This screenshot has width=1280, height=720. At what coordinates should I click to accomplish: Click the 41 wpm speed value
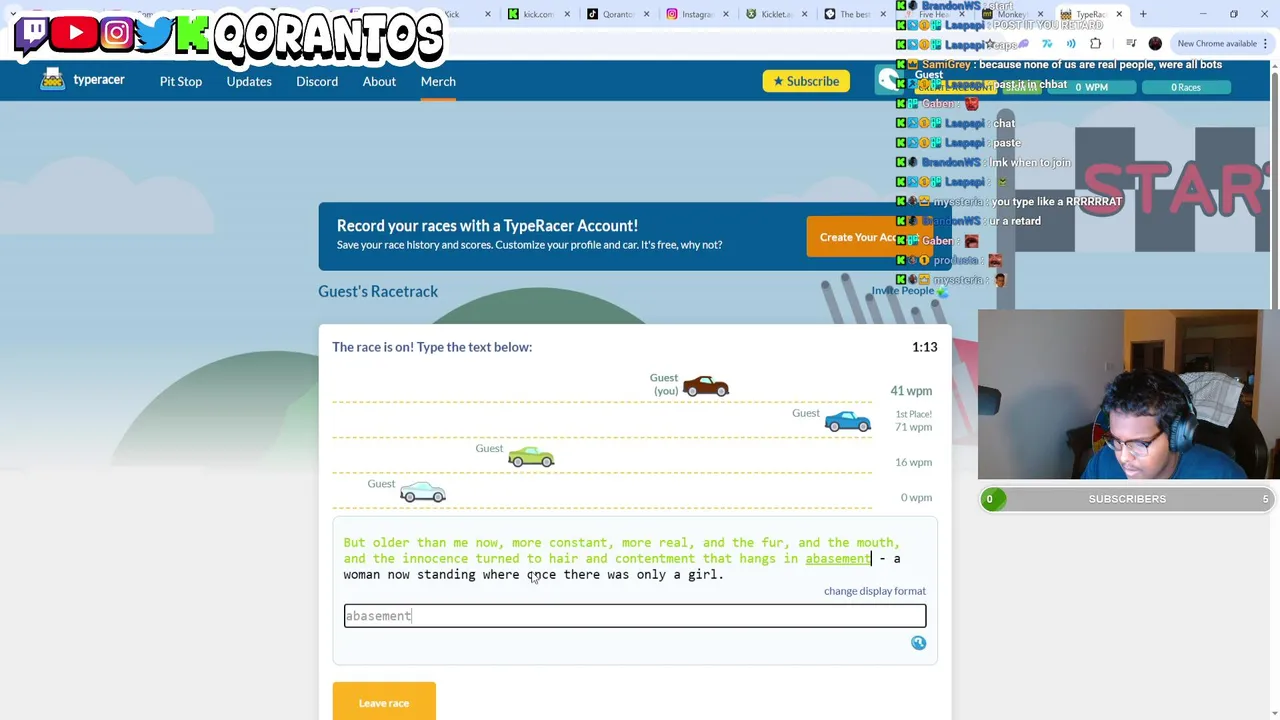click(x=911, y=391)
